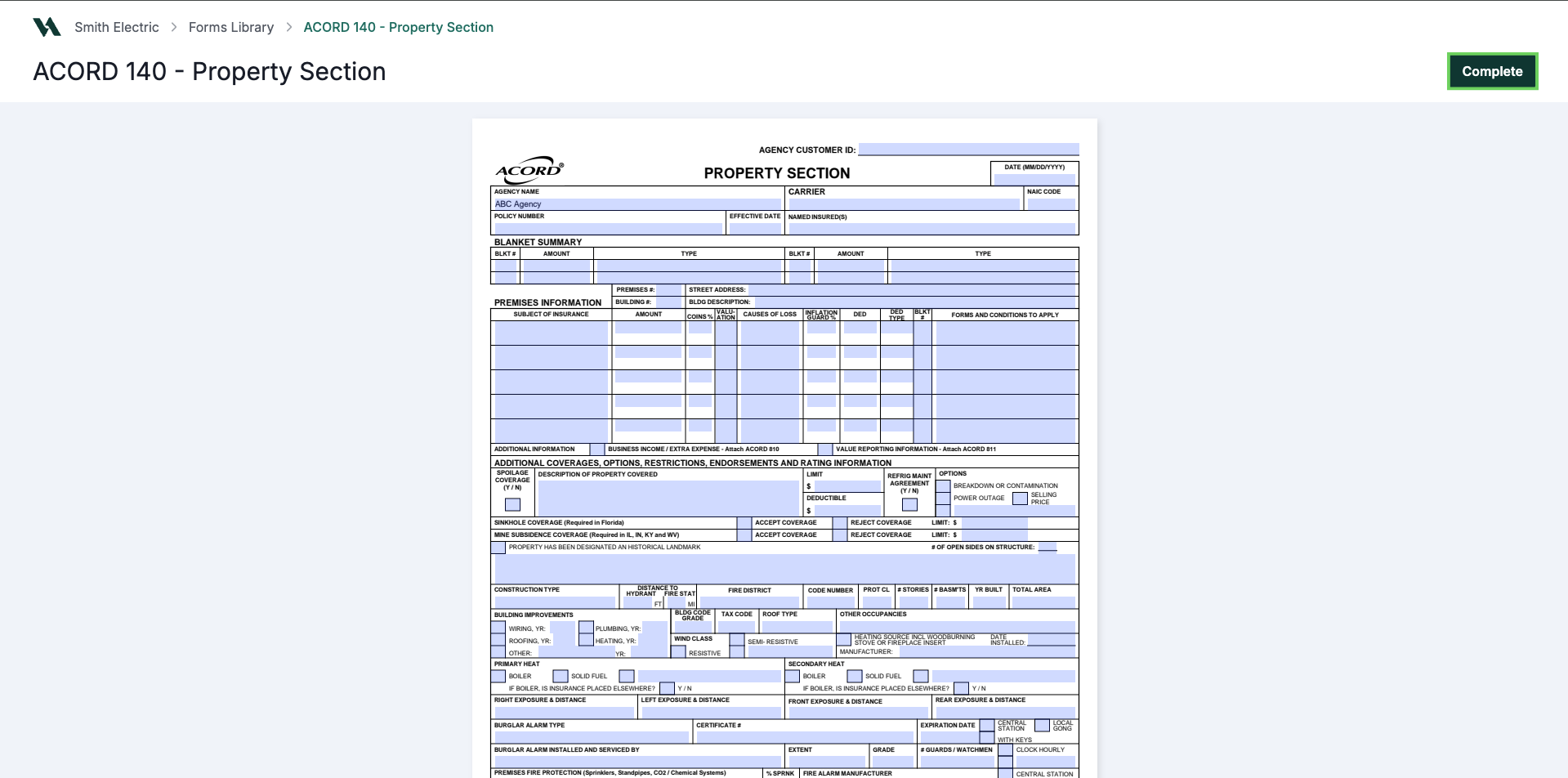Select the ACORD 140 - Property Section breadcrumb
The image size is (1568, 778).
[399, 27]
